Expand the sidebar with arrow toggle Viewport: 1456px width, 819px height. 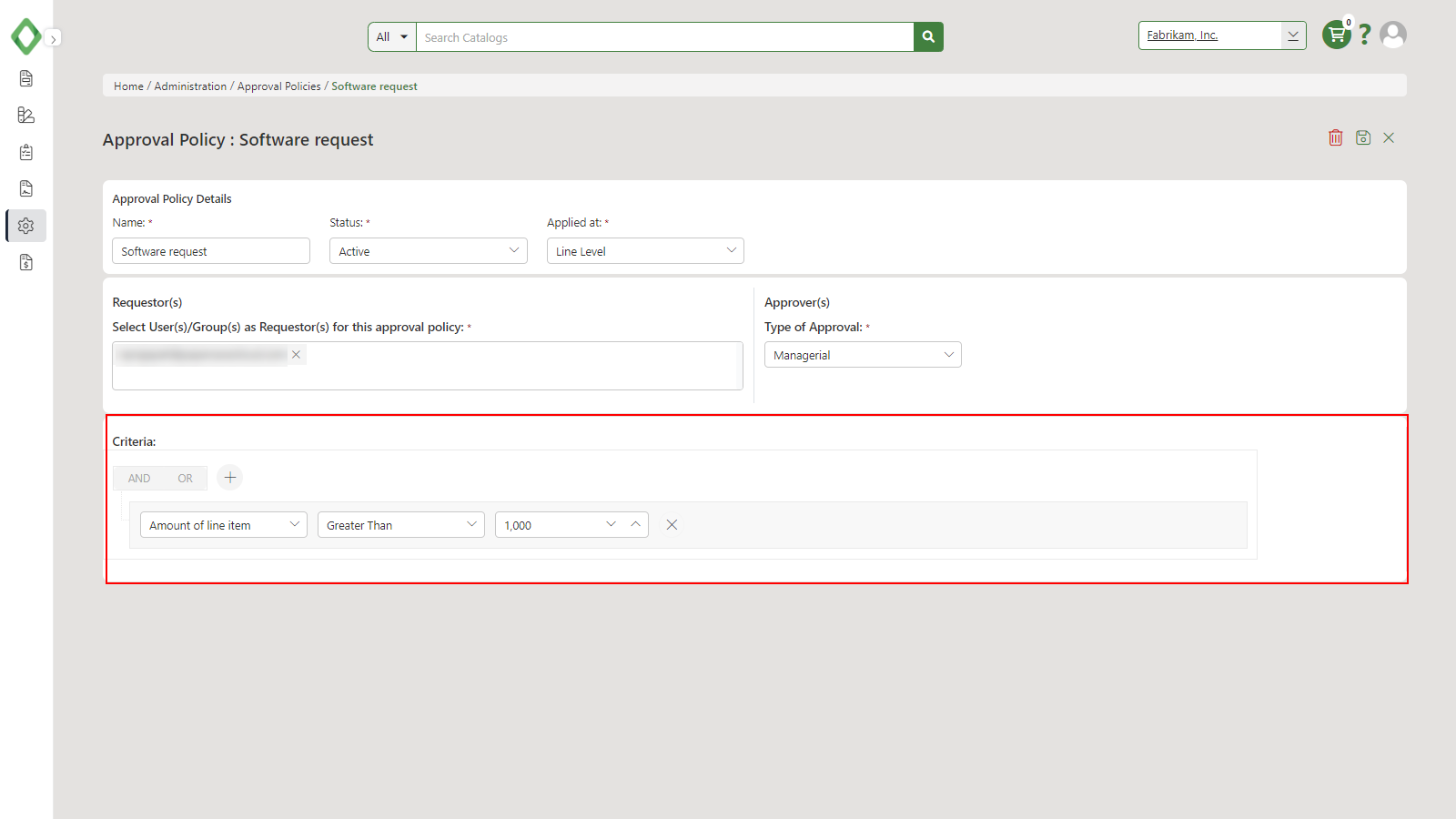54,39
